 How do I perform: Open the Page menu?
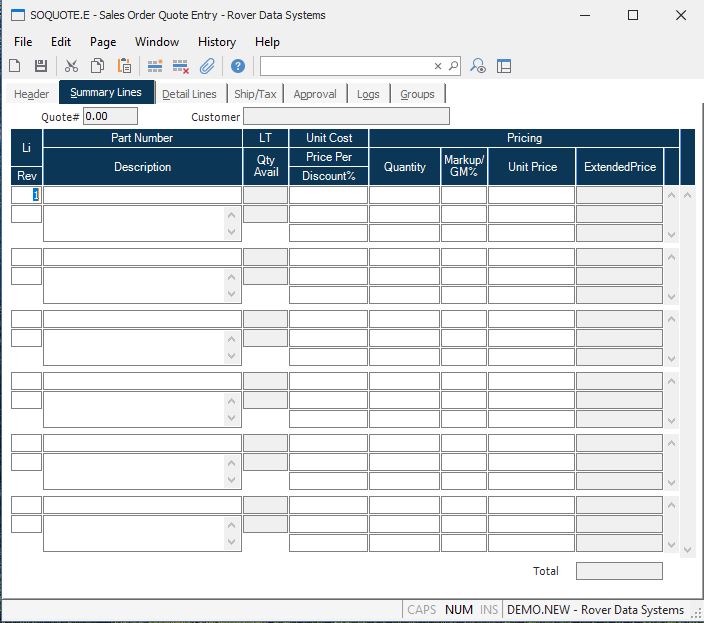pos(103,42)
